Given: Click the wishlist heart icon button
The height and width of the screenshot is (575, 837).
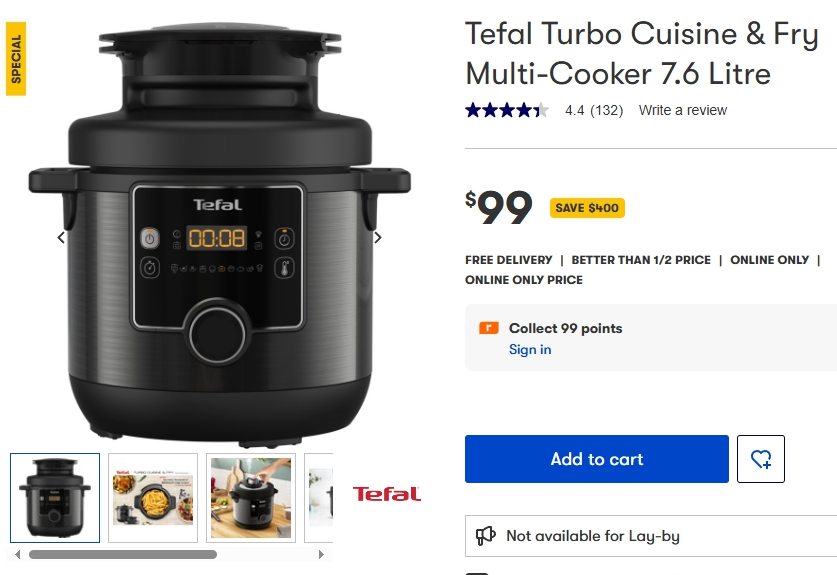Looking at the screenshot, I should pos(761,459).
